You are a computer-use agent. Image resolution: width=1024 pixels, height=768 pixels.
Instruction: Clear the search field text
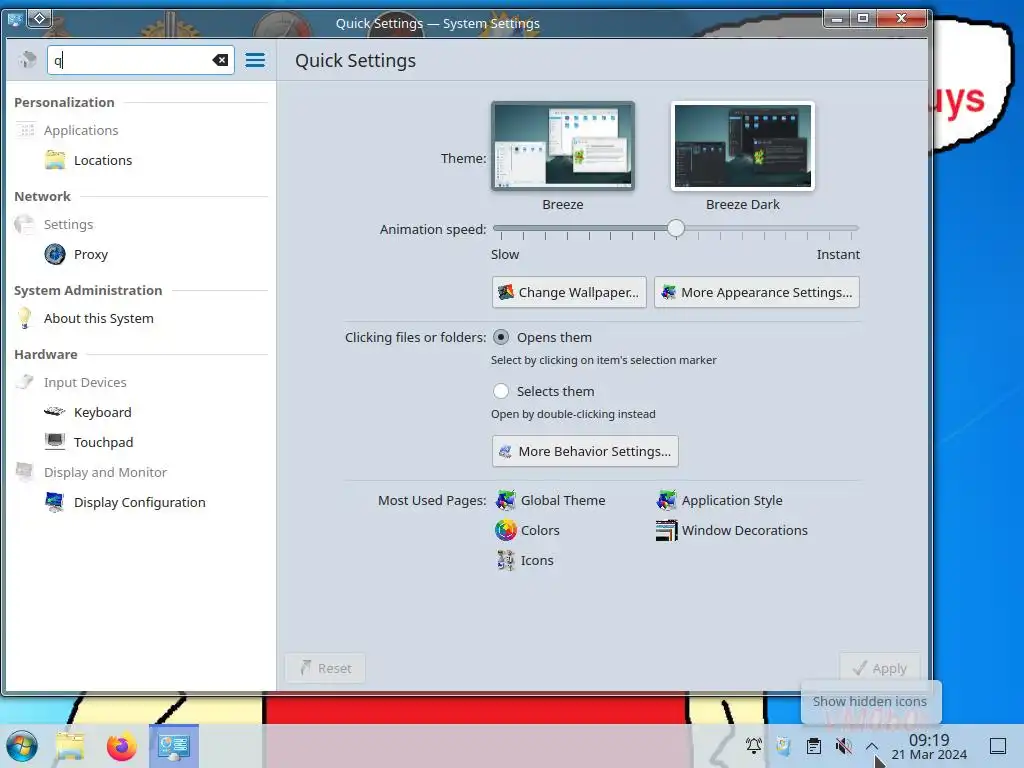(x=220, y=60)
